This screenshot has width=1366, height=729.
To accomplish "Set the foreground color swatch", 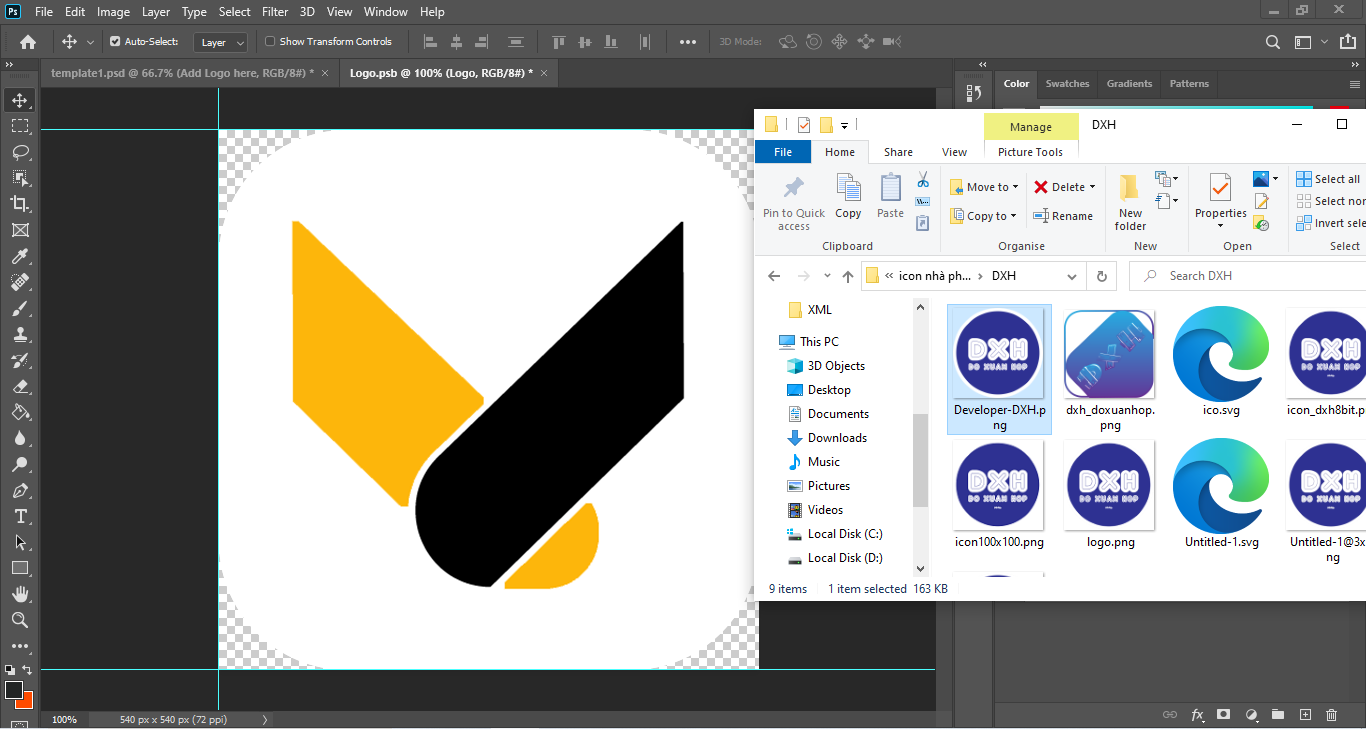I will click(13, 690).
